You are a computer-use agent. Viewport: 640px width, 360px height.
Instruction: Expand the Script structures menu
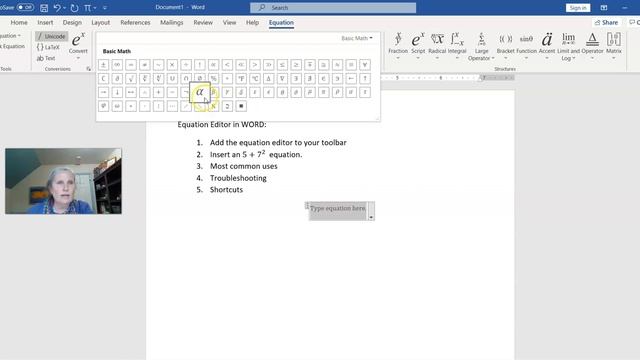[418, 46]
